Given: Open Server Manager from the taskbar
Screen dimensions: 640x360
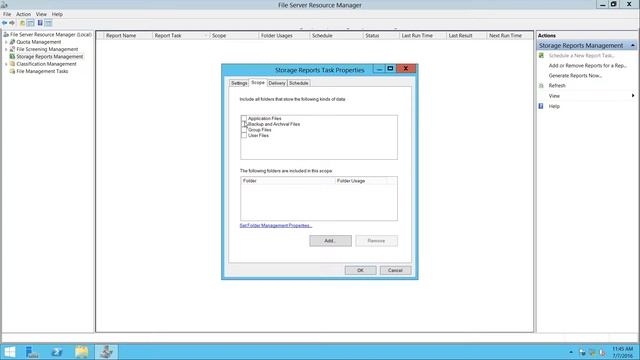Looking at the screenshot, I should (x=32, y=352).
